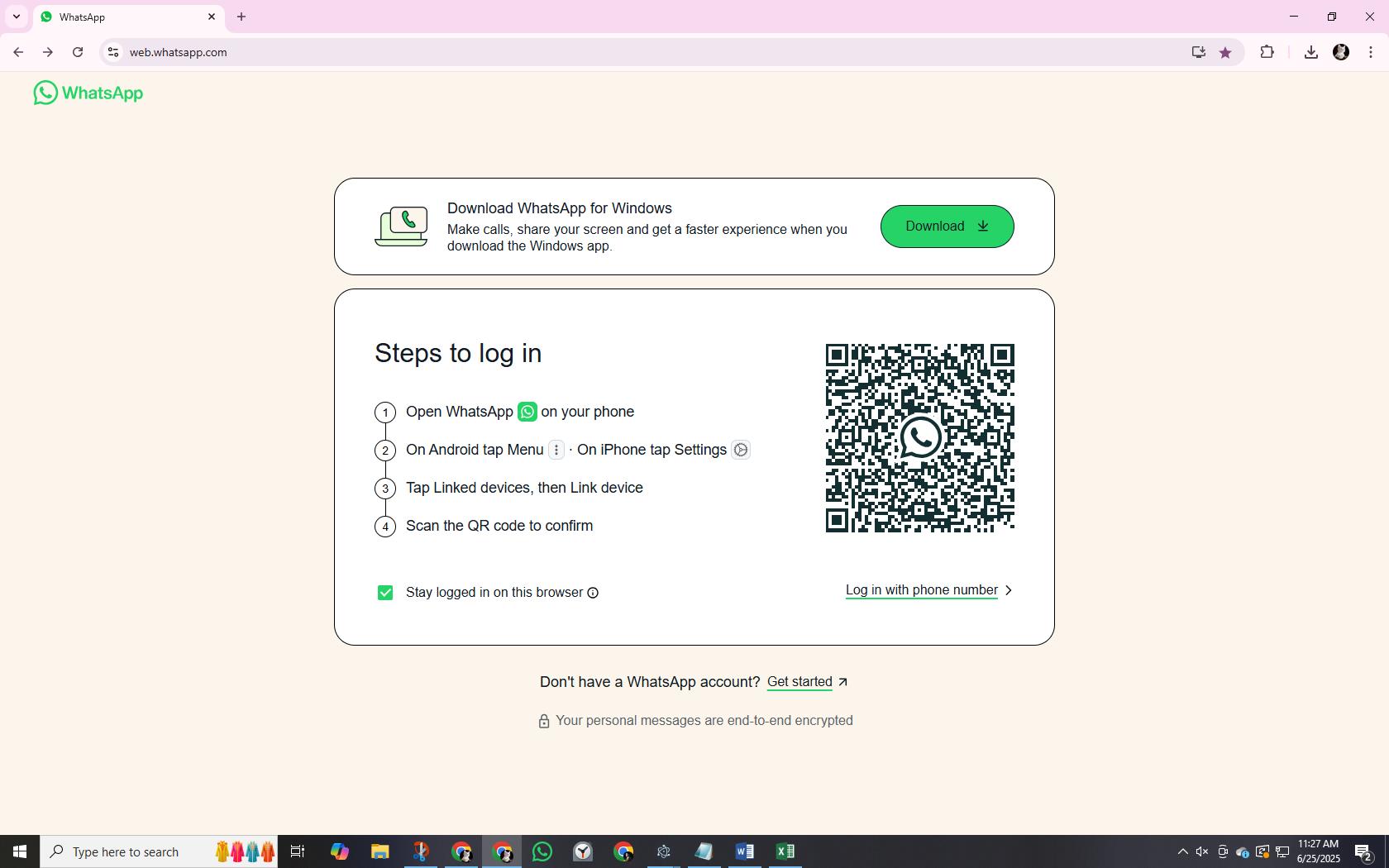The width and height of the screenshot is (1389, 868).
Task: Click the WhatsApp logo in the page header
Action: [88, 93]
